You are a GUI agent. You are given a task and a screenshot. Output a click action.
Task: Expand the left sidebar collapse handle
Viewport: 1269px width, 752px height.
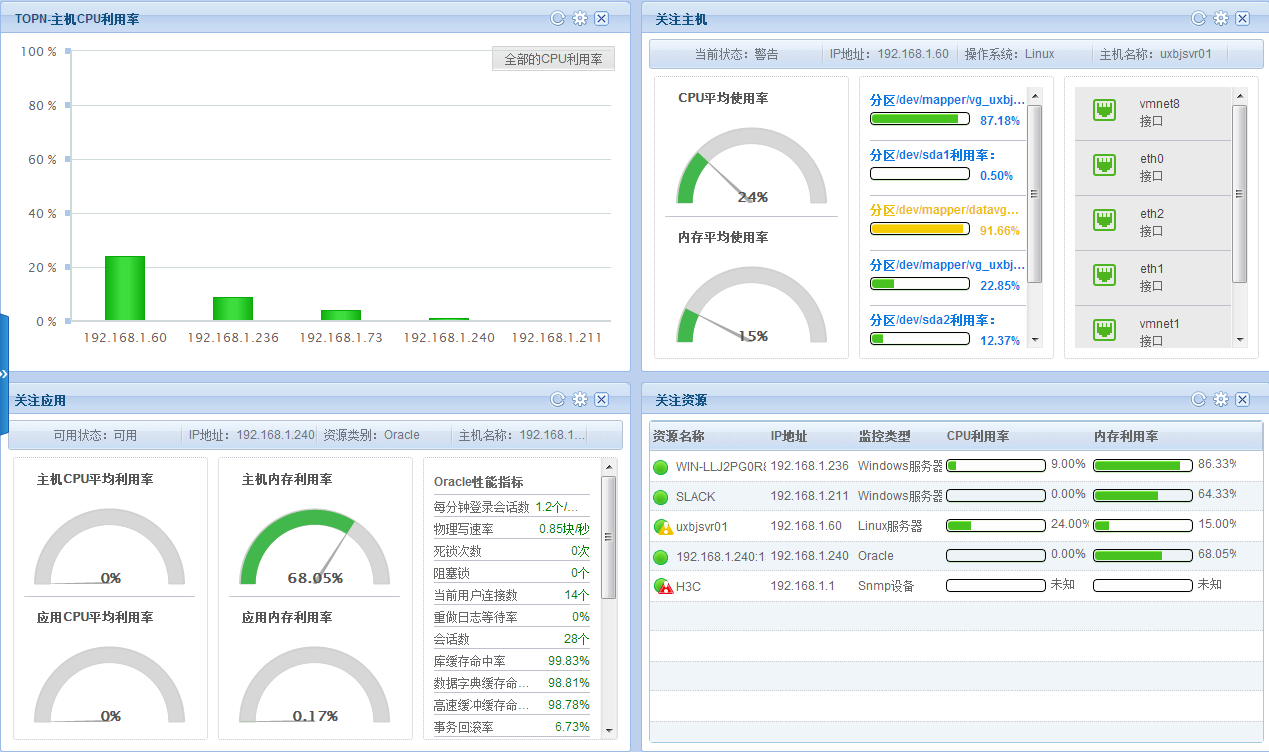click(4, 374)
